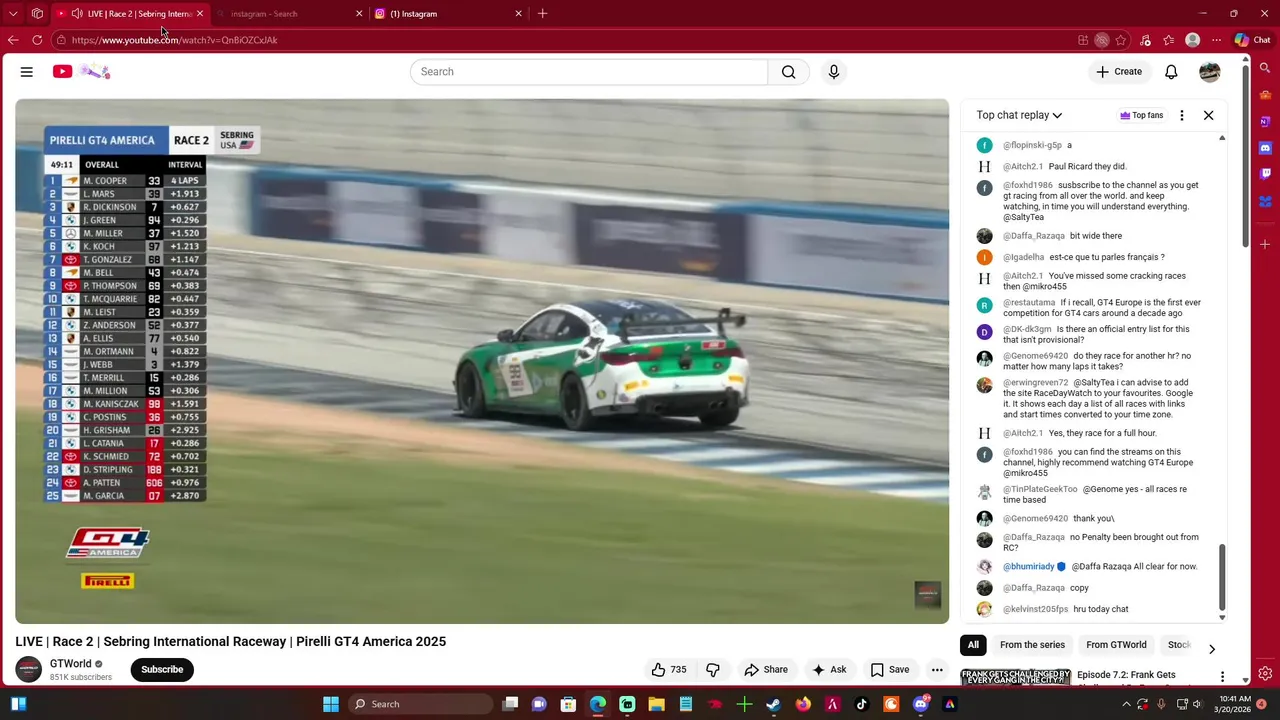Select the All filter chip
Image resolution: width=1280 pixels, height=720 pixels.
[973, 645]
